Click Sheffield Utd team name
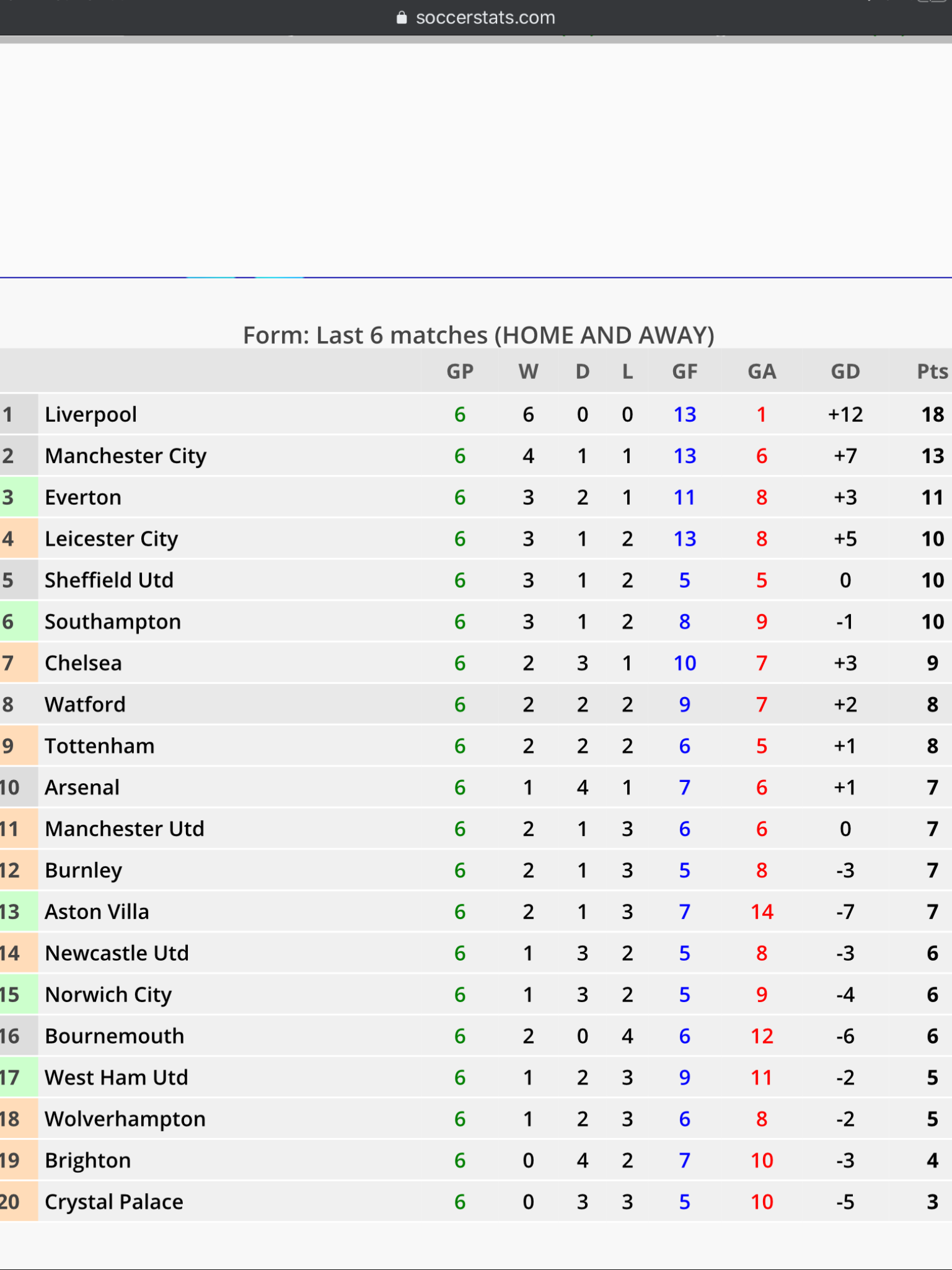This screenshot has width=952, height=1270. pyautogui.click(x=109, y=580)
